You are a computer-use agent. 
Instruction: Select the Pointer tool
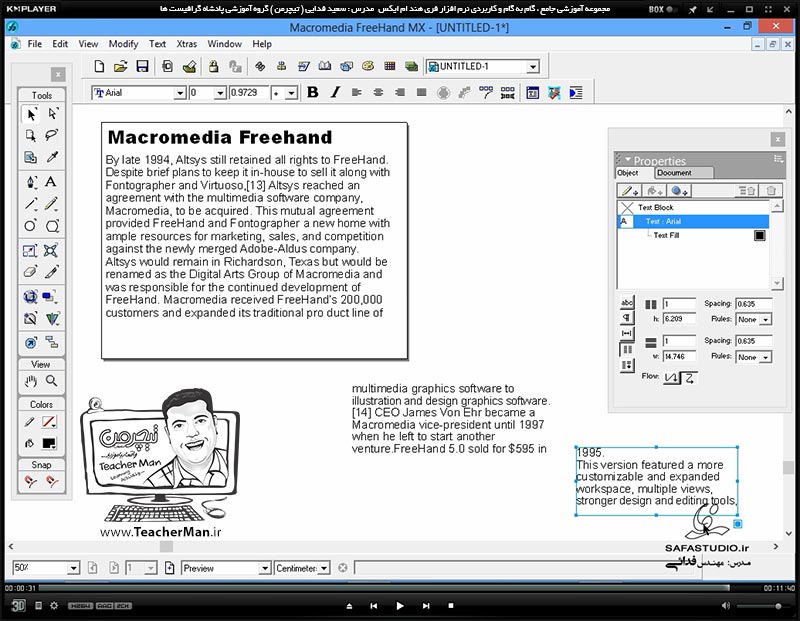tap(31, 114)
